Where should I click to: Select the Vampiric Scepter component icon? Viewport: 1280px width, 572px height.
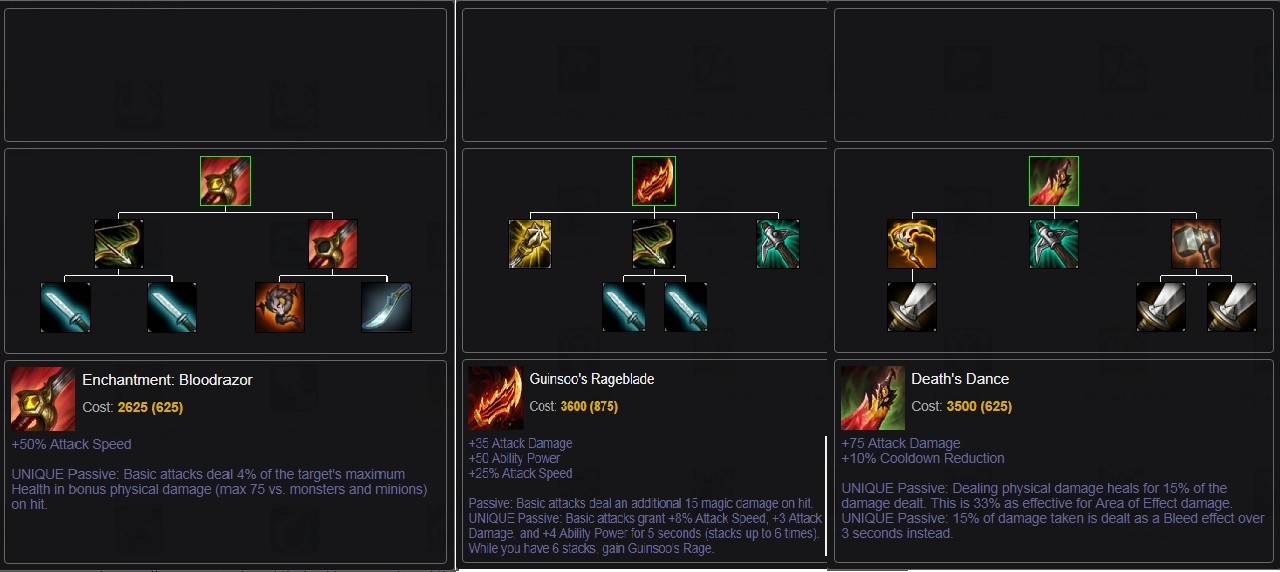tap(912, 244)
